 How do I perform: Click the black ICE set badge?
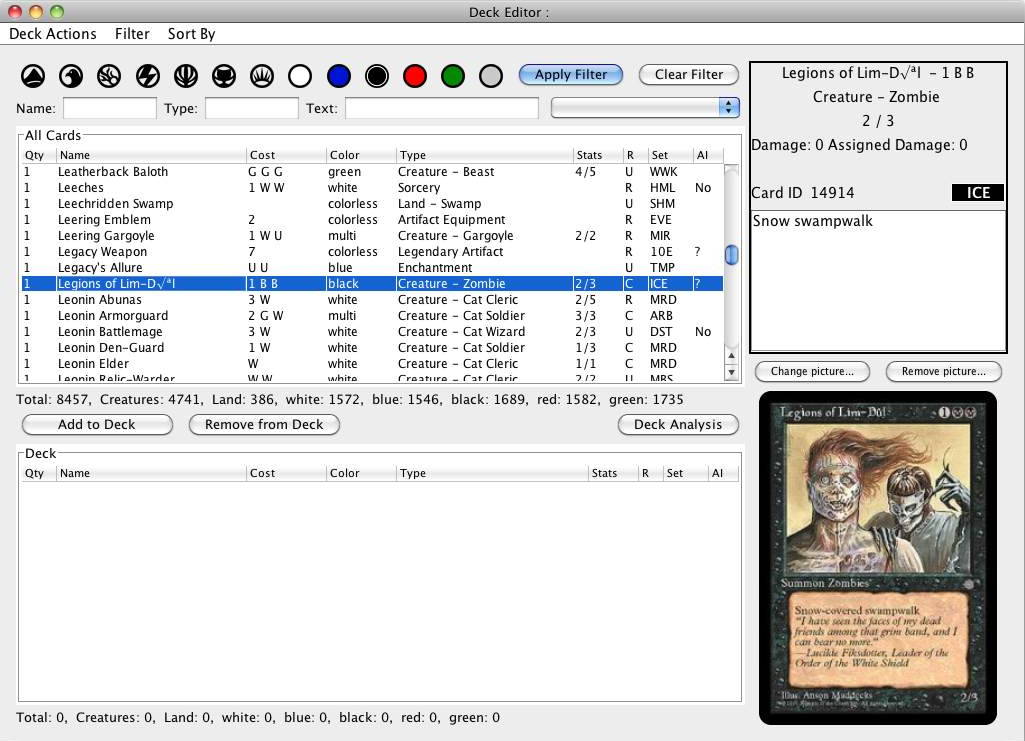(x=977, y=193)
